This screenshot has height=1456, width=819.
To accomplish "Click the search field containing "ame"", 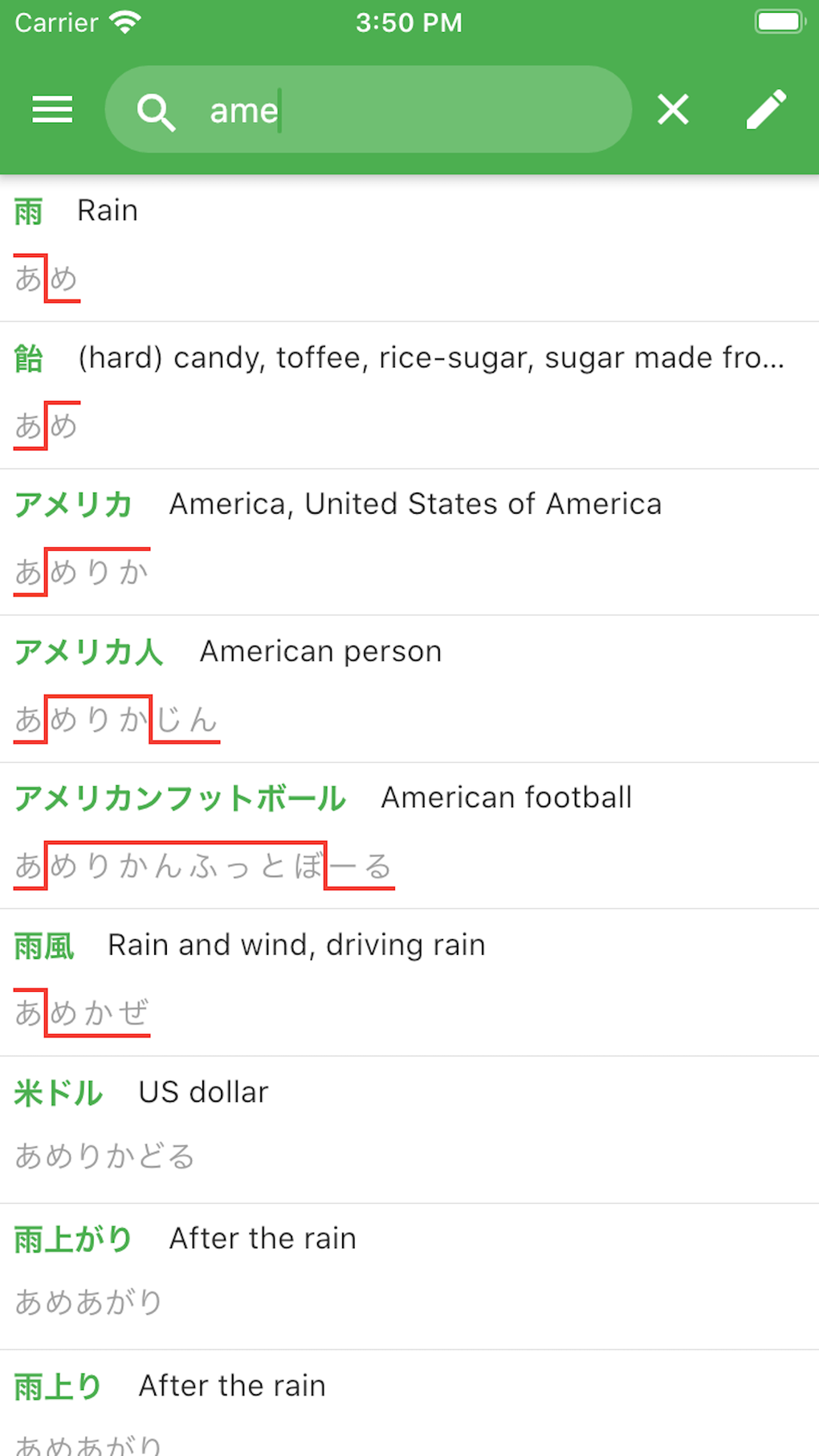I will (401, 110).
